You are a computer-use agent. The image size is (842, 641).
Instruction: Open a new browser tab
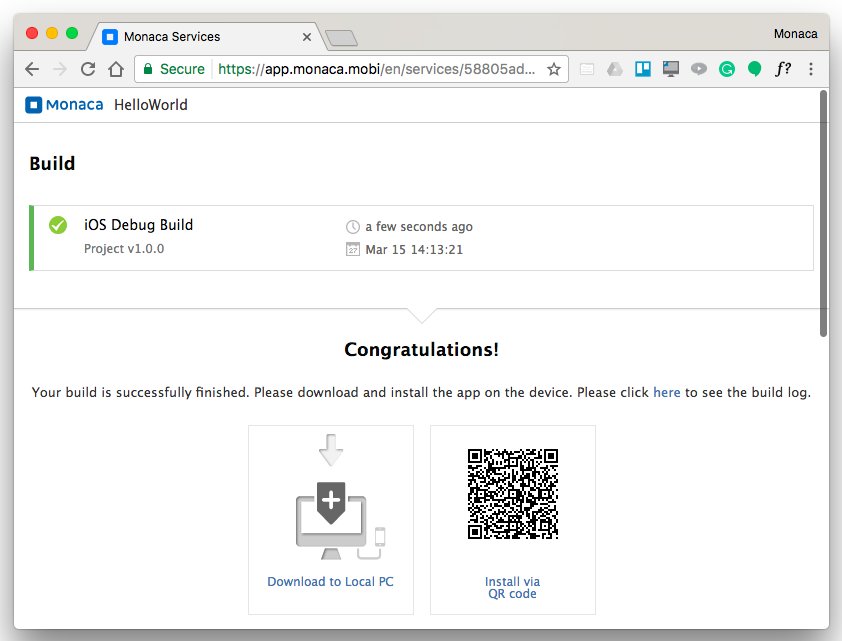pyautogui.click(x=341, y=38)
